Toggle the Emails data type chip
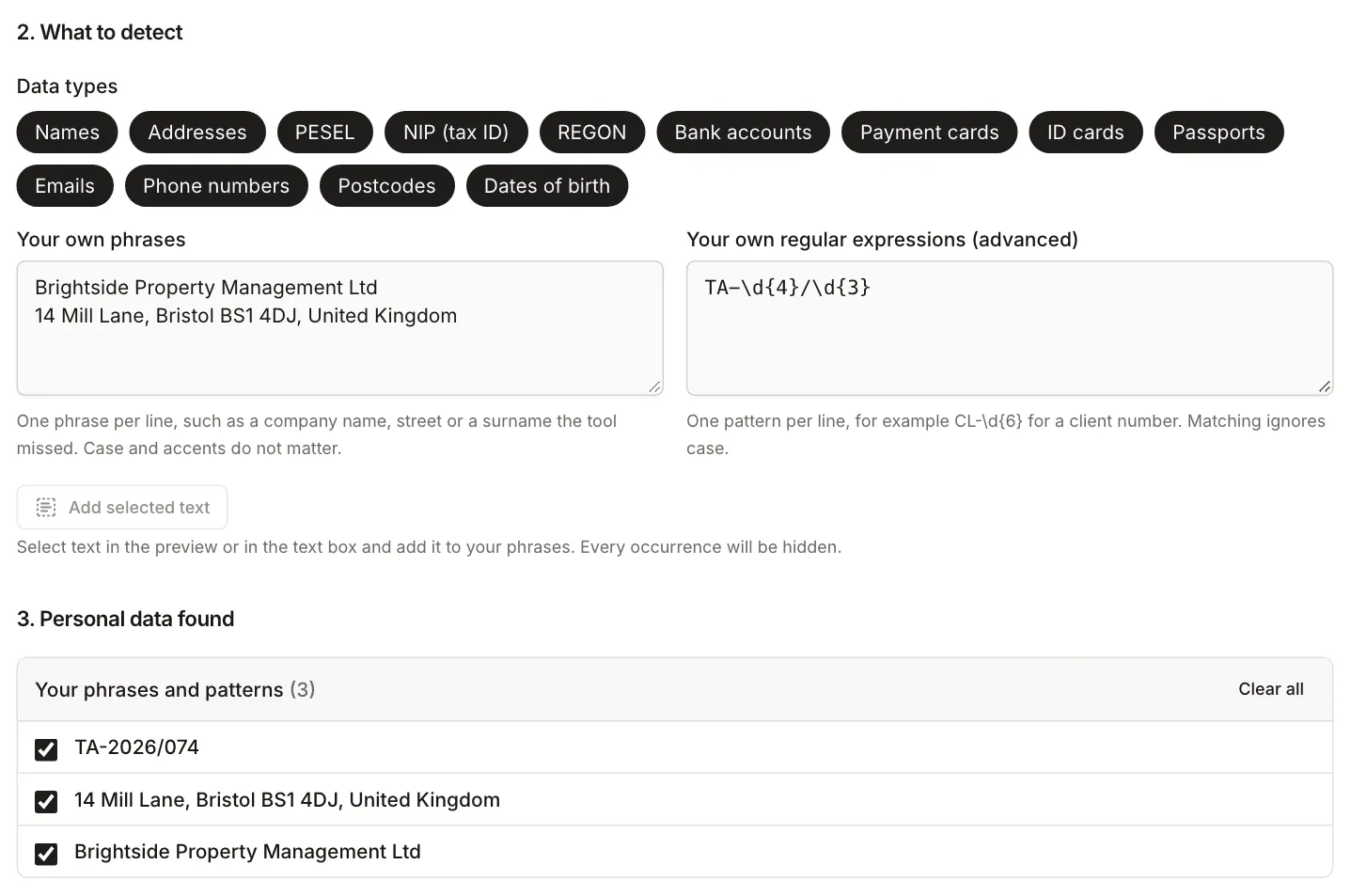Screen dimensions: 1351x896 click(65, 186)
